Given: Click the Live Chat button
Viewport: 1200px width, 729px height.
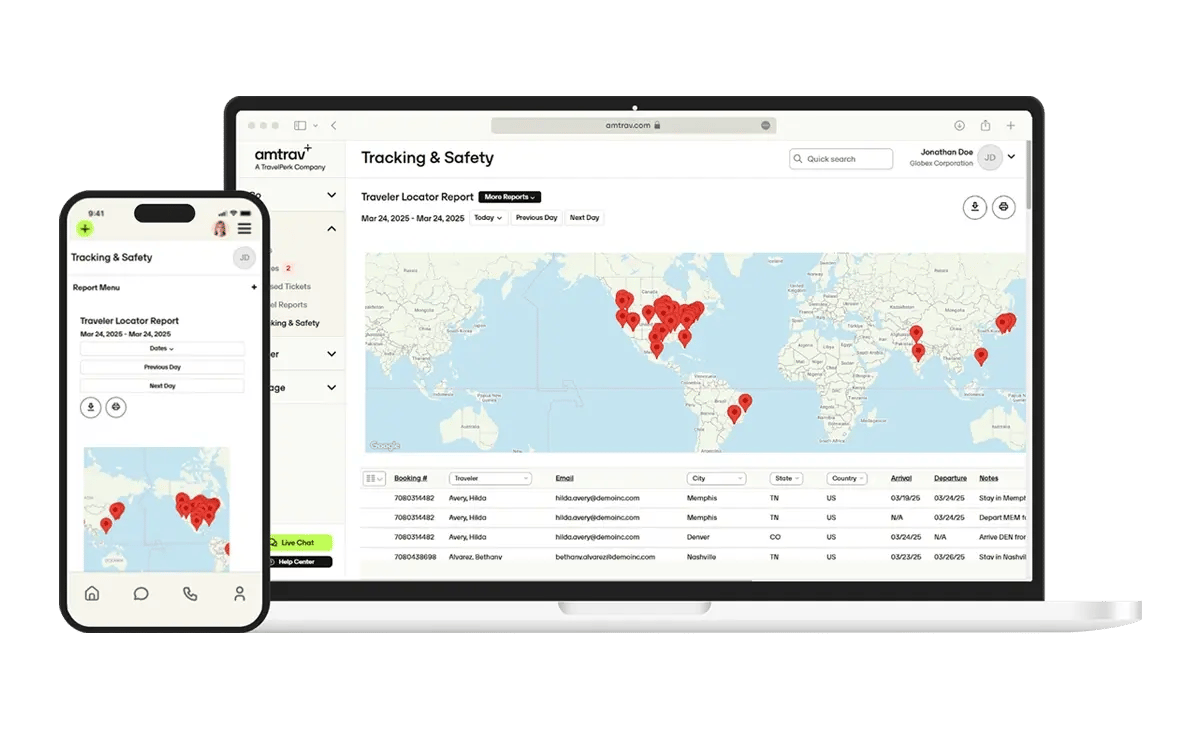Looking at the screenshot, I should point(297,542).
